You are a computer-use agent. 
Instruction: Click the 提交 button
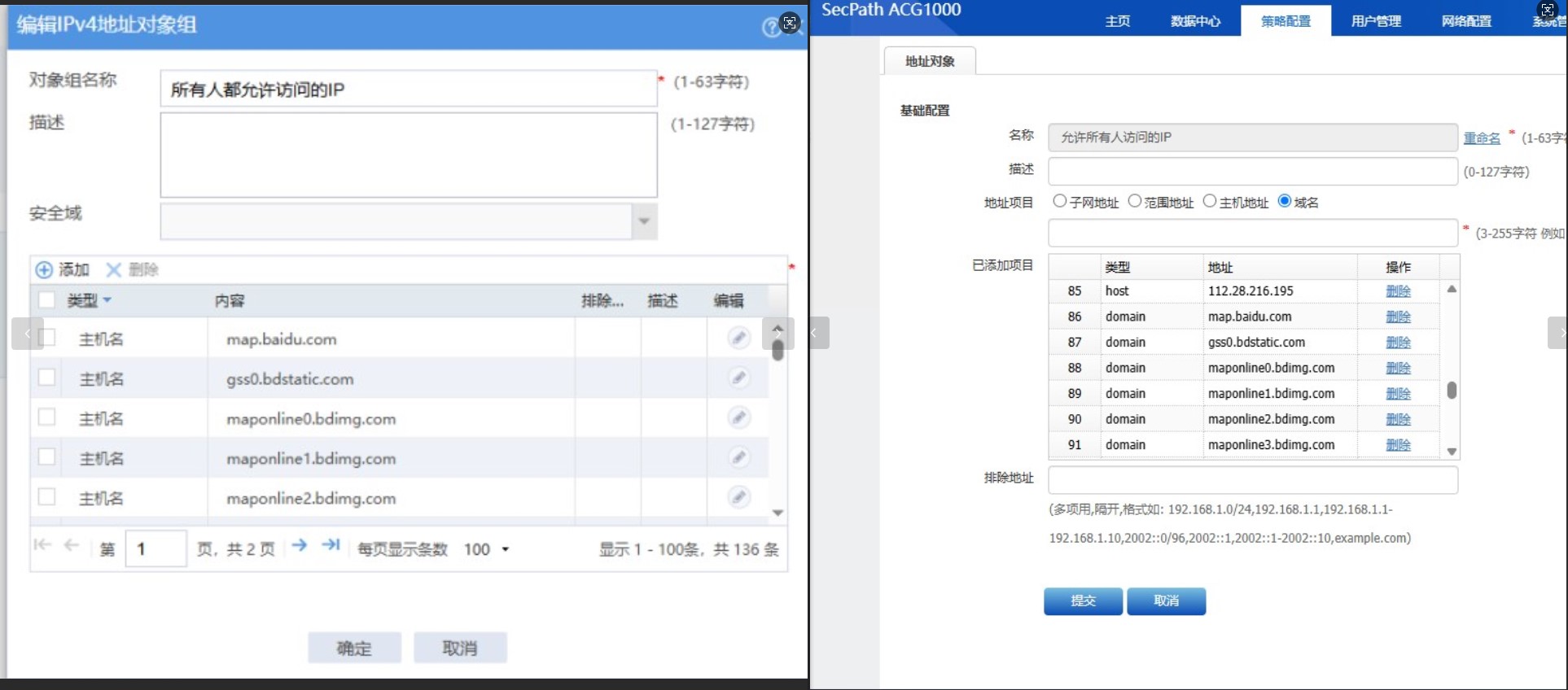tap(1083, 600)
